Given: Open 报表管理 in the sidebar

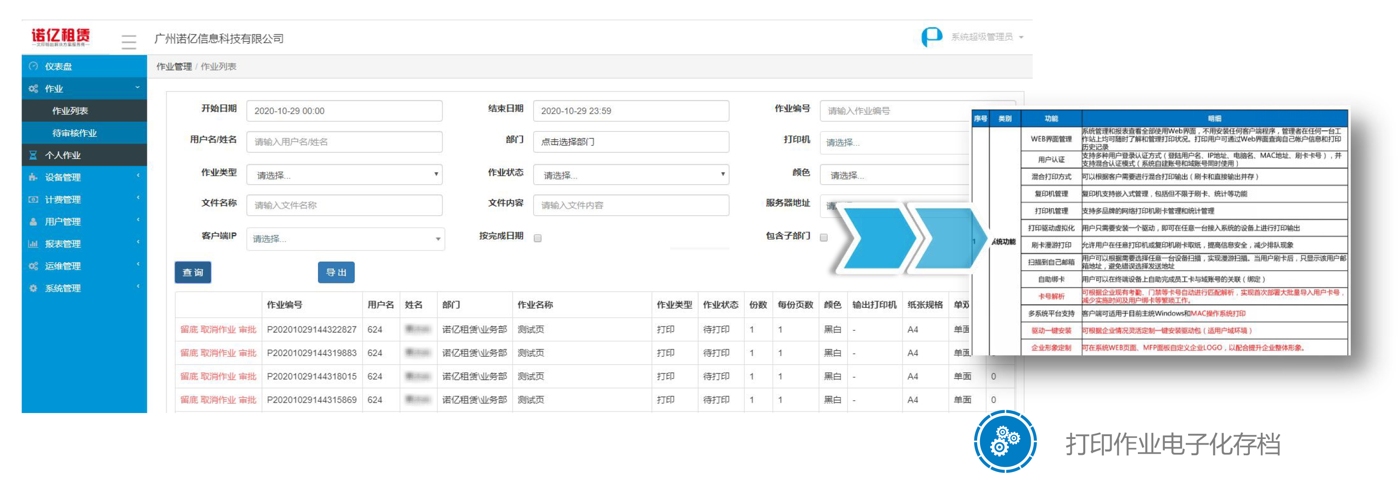Looking at the screenshot, I should coord(62,244).
